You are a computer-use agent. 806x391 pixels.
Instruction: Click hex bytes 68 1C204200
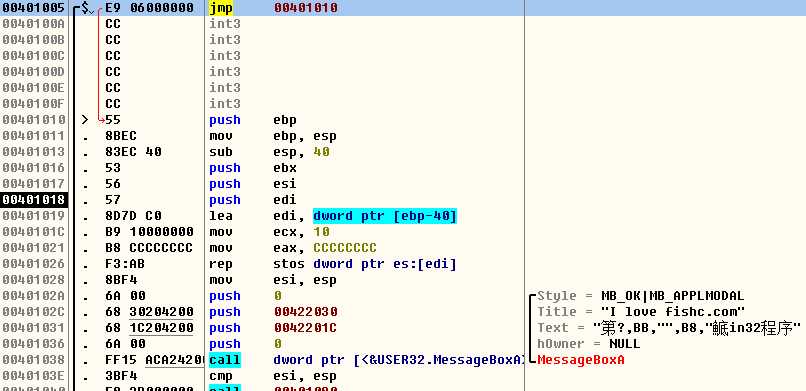[x=149, y=328]
